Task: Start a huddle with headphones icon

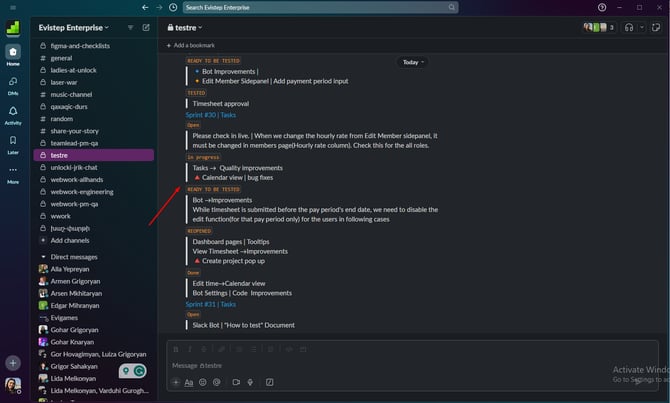Action: click(630, 27)
